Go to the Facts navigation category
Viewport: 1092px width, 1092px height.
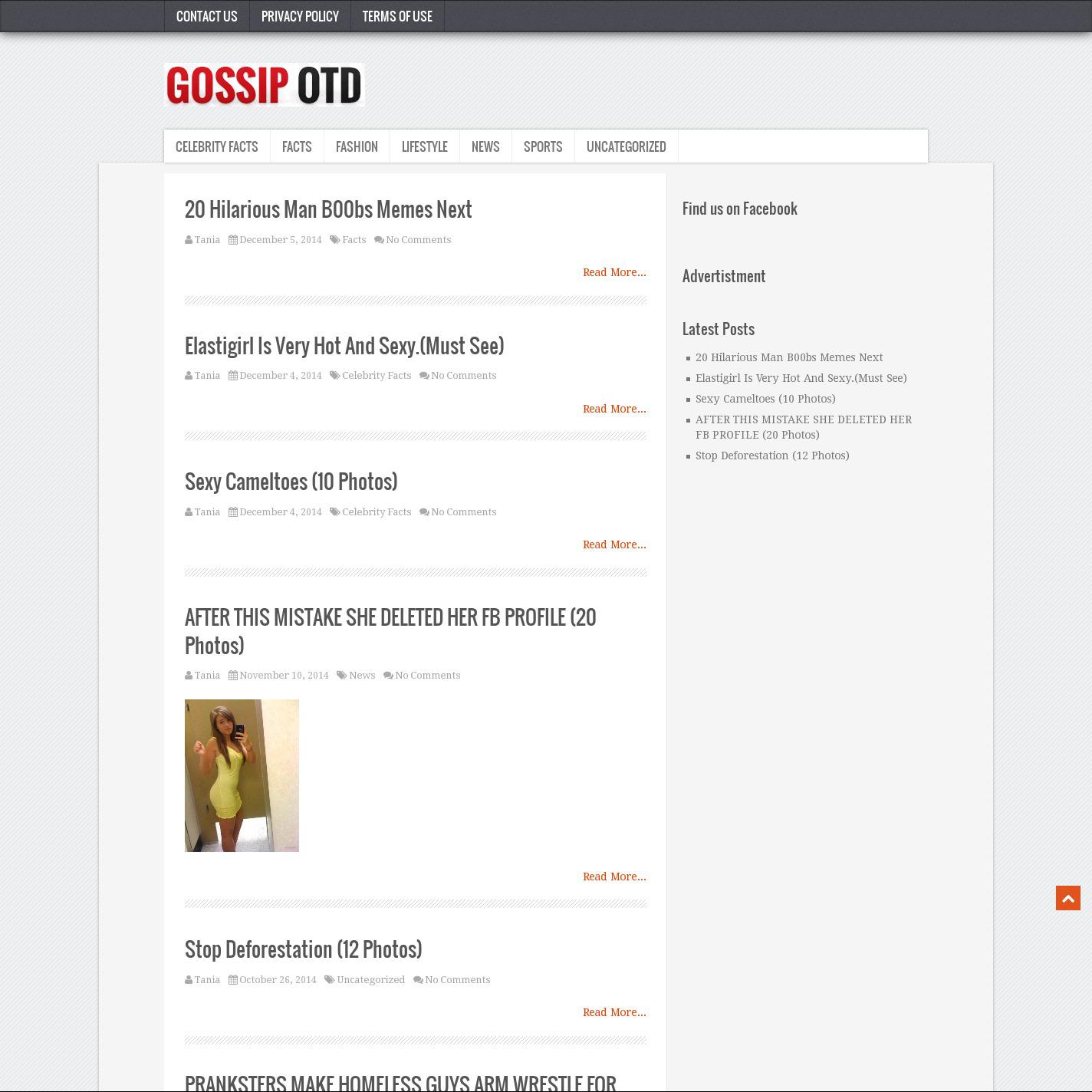click(297, 146)
